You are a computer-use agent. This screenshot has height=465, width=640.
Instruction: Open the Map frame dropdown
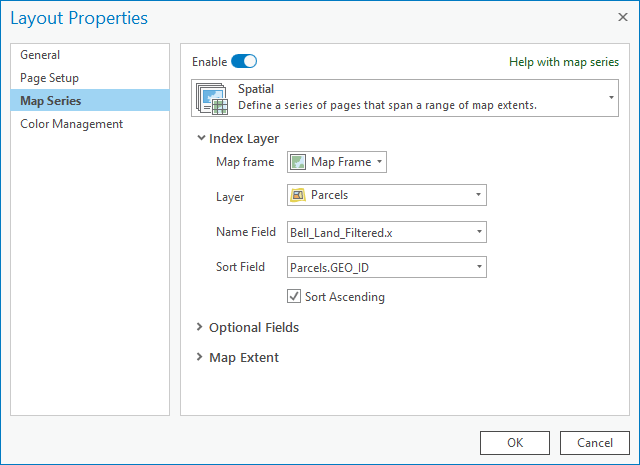pos(337,162)
